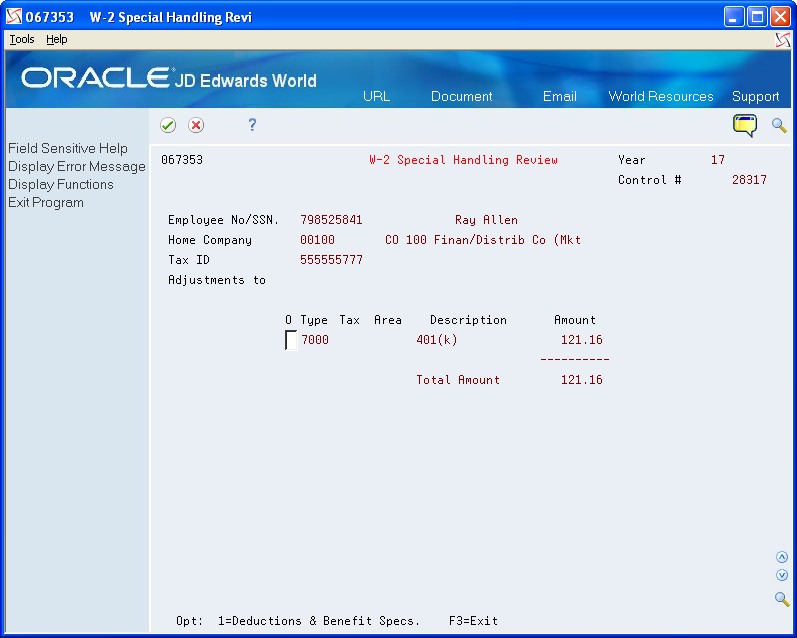797x638 pixels.
Task: Select Field Sensitive Help
Action: pyautogui.click(x=68, y=148)
